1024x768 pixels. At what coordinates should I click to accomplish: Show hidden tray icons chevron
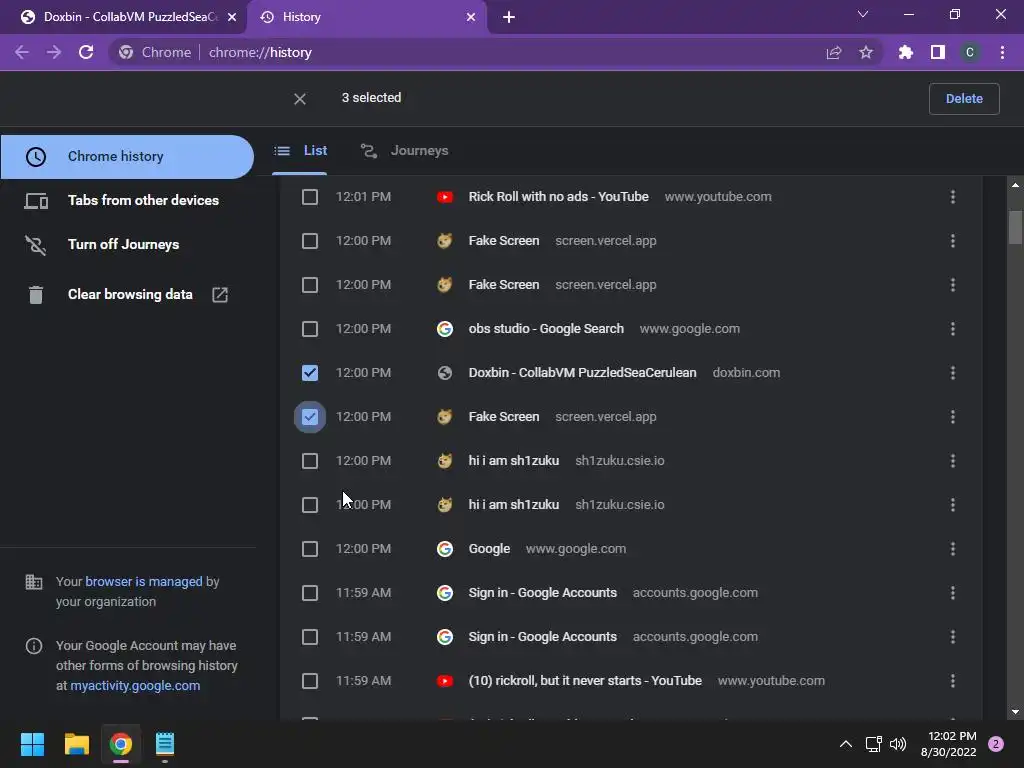[845, 744]
